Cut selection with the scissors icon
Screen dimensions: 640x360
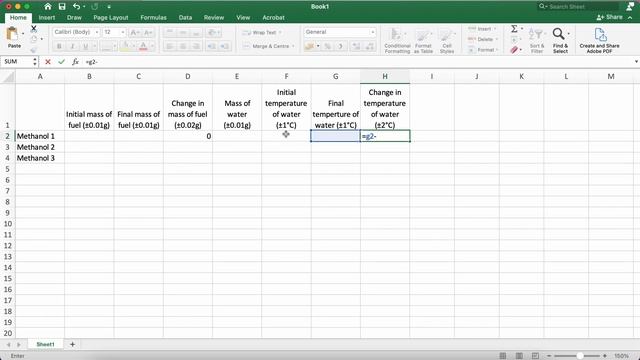[x=33, y=29]
